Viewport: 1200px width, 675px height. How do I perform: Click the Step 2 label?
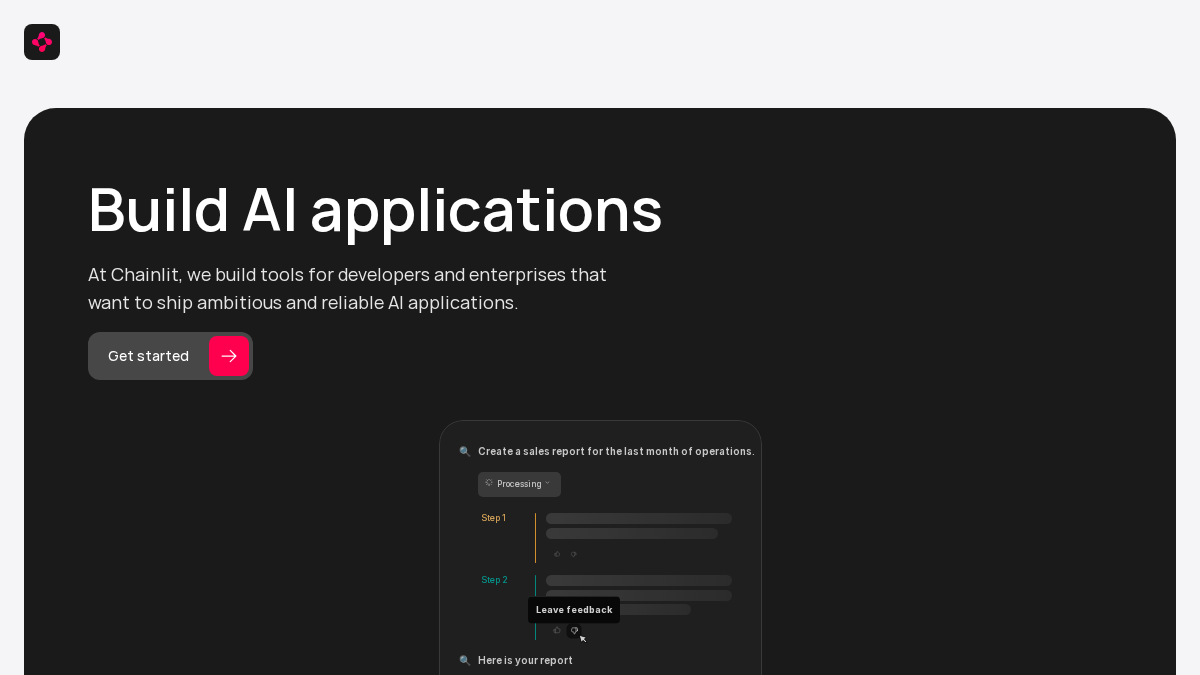tap(494, 580)
